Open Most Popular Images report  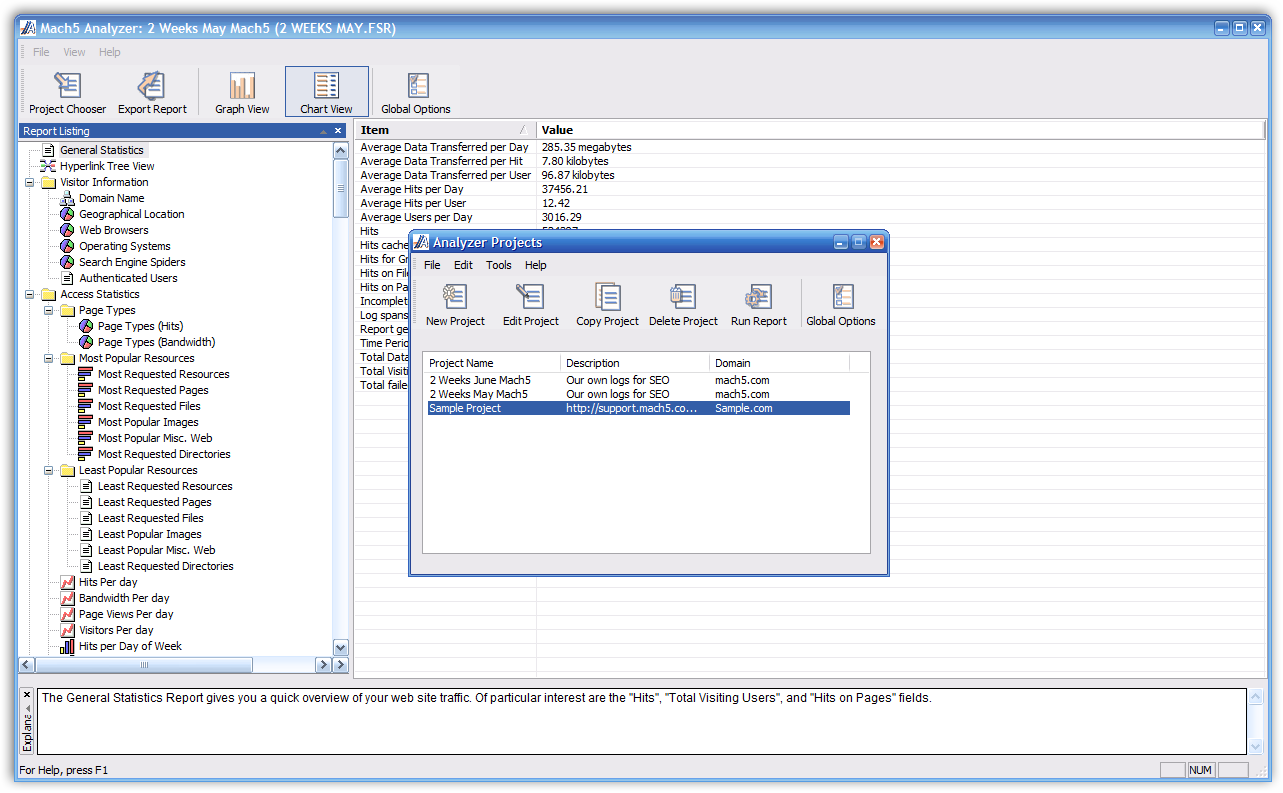pos(148,422)
